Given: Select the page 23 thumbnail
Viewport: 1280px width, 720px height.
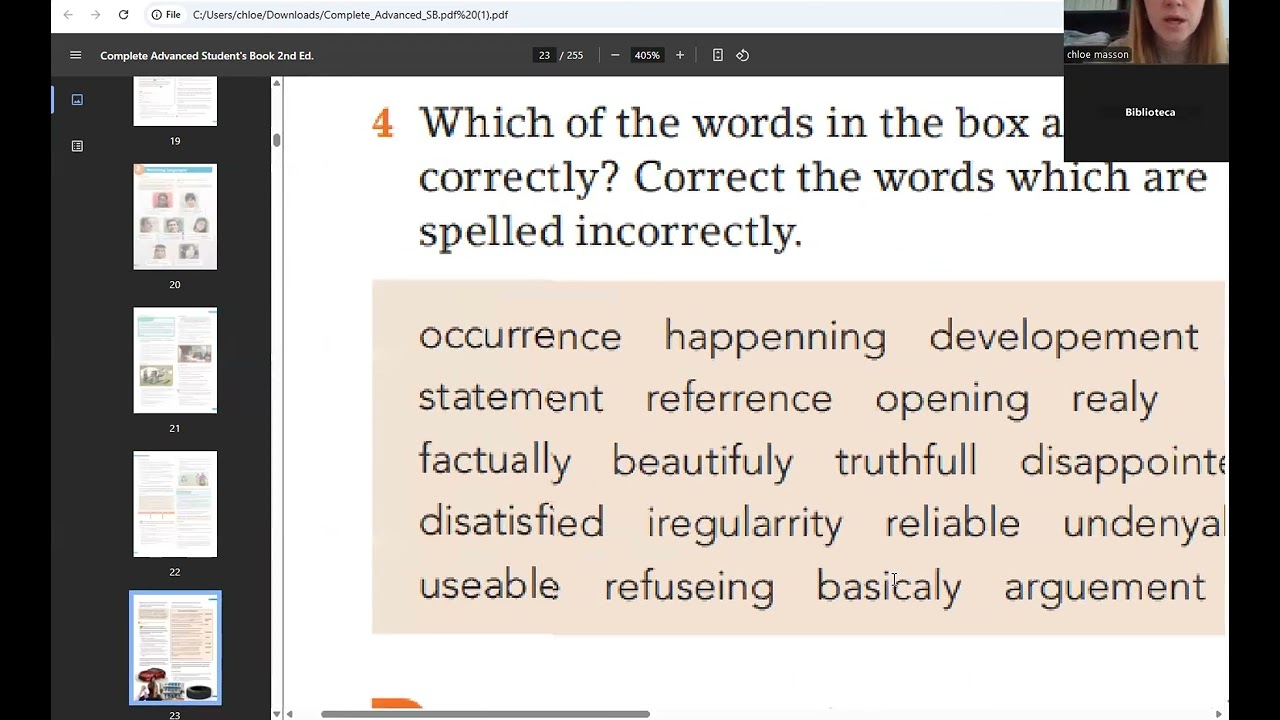Looking at the screenshot, I should click(x=175, y=648).
